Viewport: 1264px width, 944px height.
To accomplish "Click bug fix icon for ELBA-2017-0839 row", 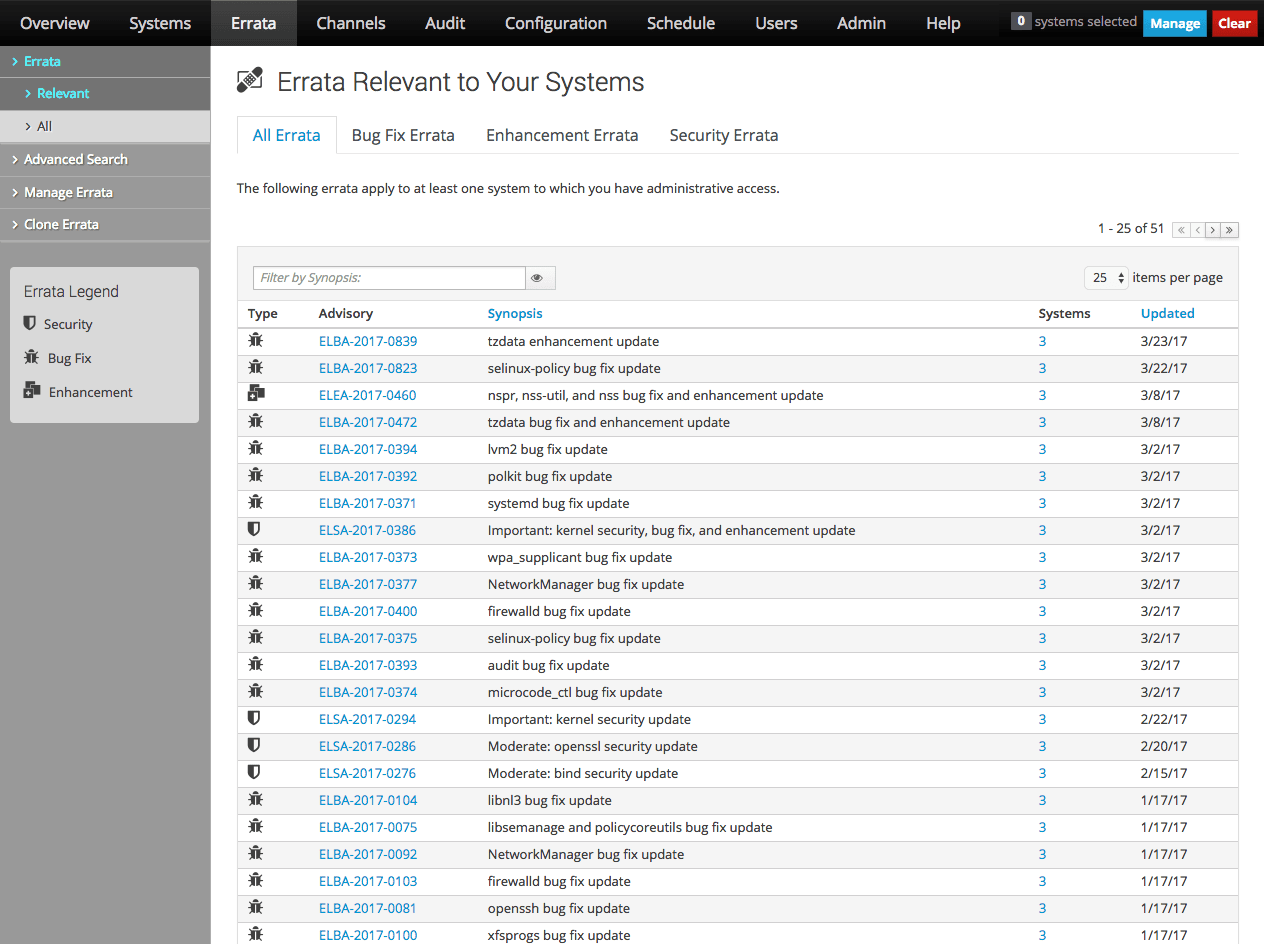I will coord(256,341).
